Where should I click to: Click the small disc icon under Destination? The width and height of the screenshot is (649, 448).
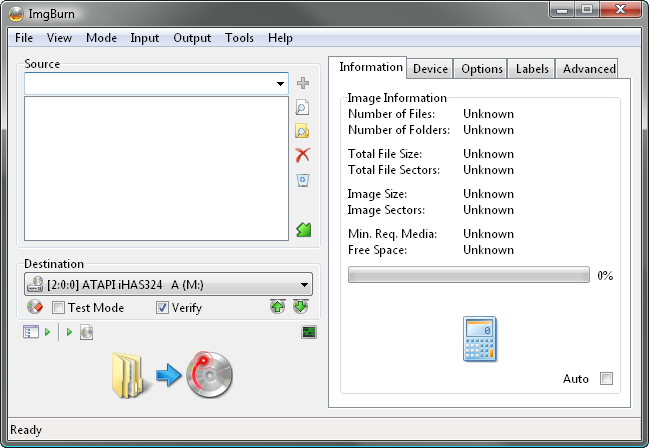click(x=87, y=332)
